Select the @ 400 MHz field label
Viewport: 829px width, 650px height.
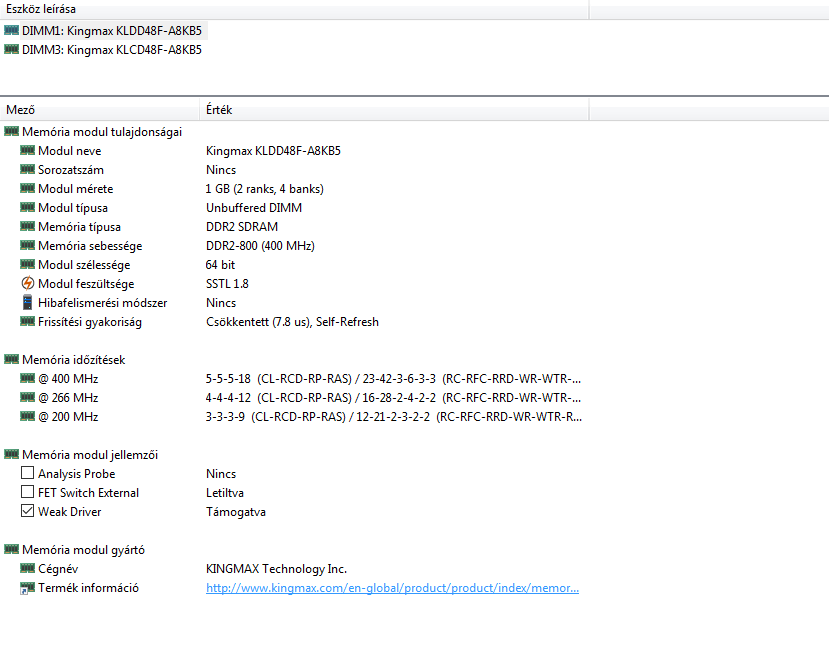[x=68, y=379]
